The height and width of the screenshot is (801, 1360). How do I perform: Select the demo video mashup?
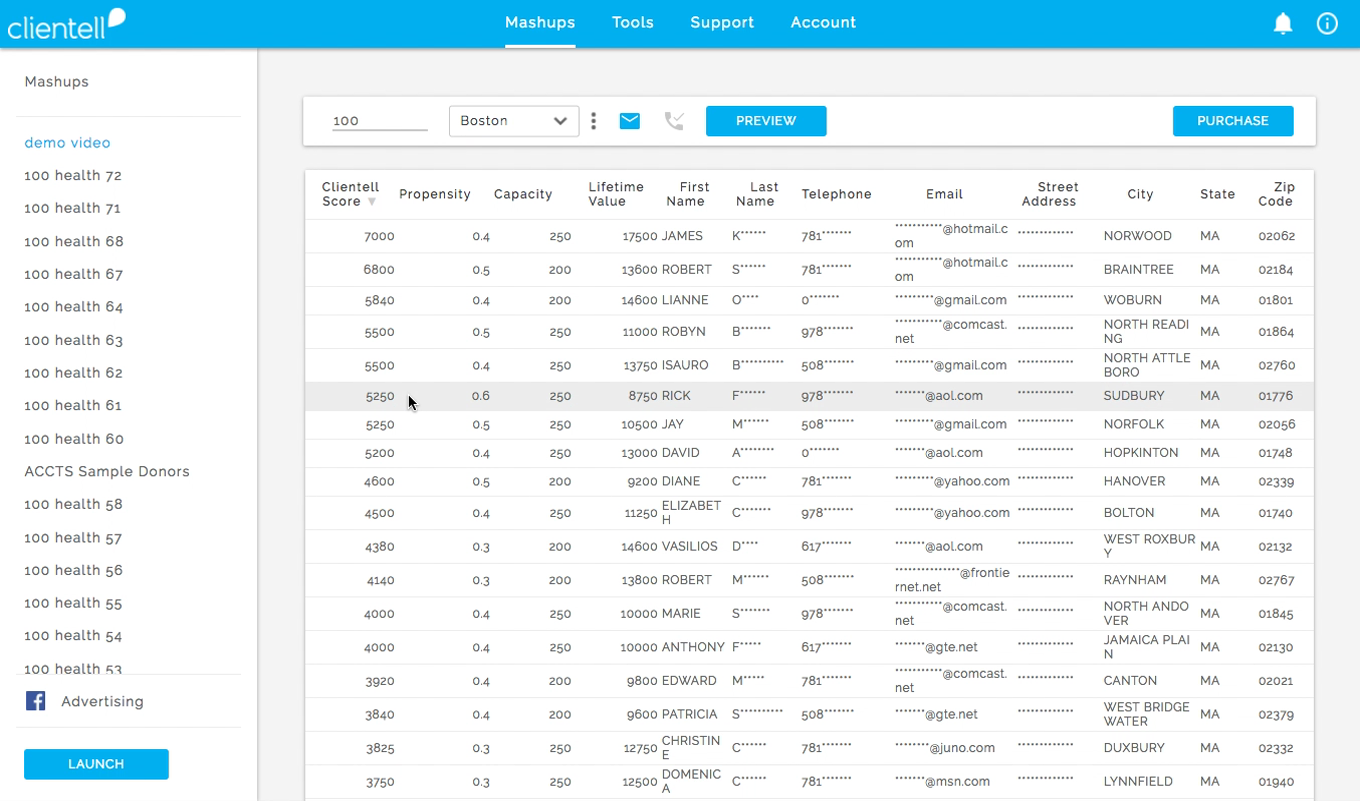(67, 143)
